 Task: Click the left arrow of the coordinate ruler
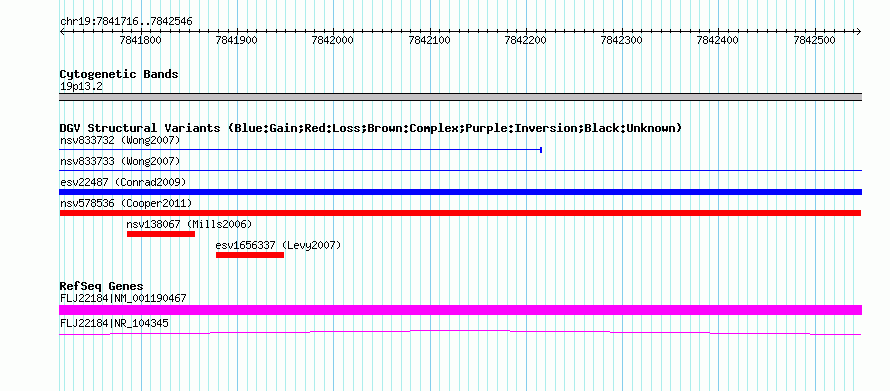[62, 31]
